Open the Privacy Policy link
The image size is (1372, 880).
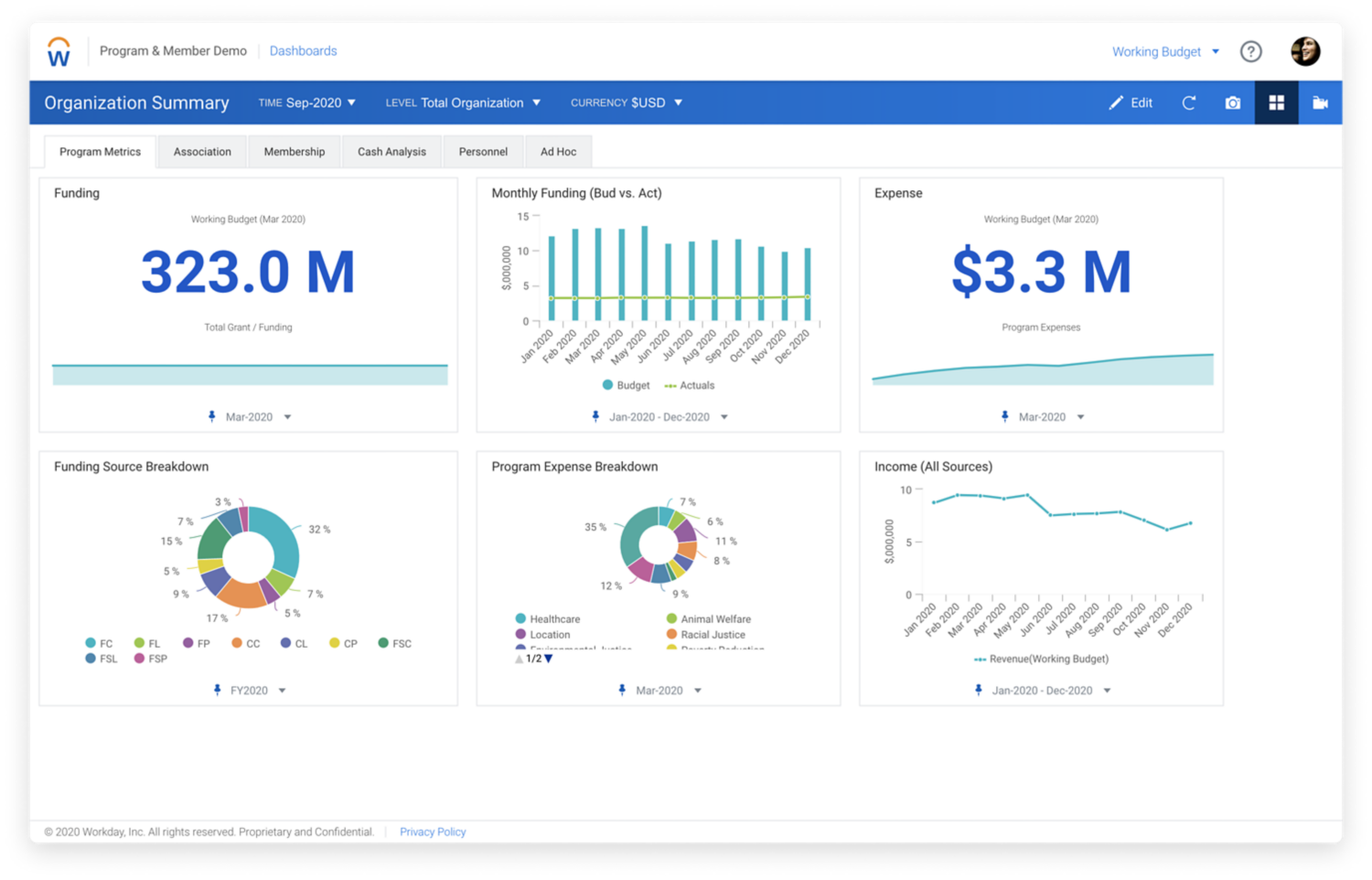point(433,832)
